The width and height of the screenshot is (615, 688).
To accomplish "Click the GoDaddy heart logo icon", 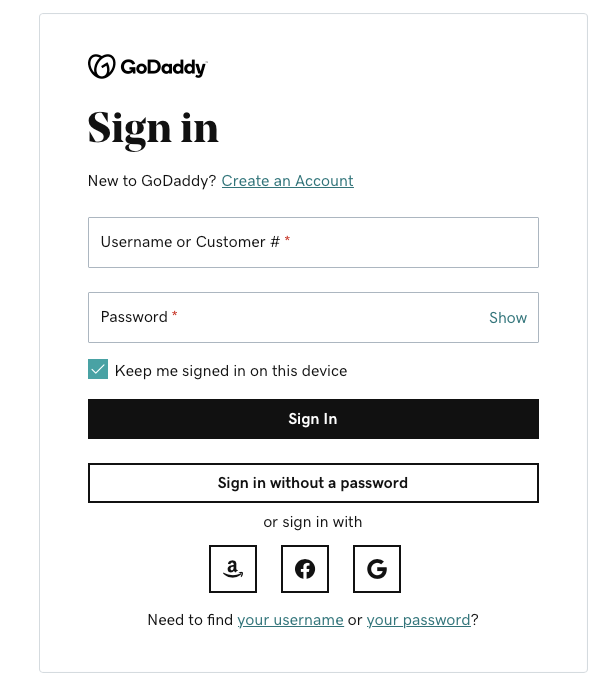I will pos(101,66).
